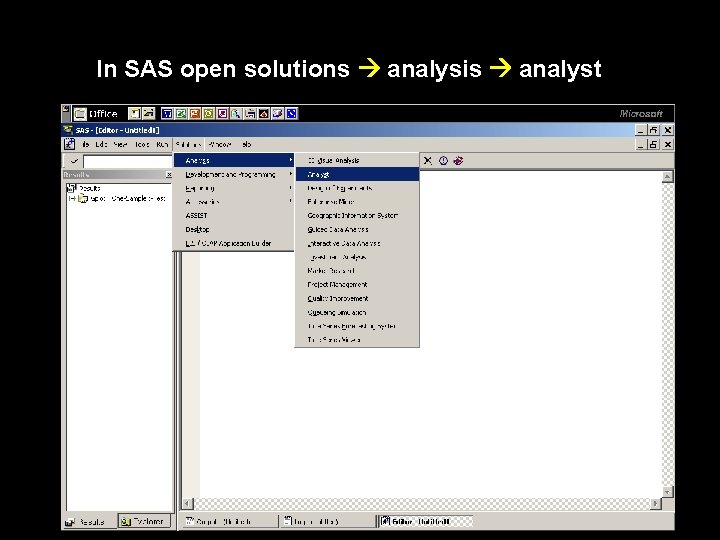The image size is (720, 540).
Task: Expand the Development and Programming submenu
Action: pyautogui.click(x=234, y=174)
